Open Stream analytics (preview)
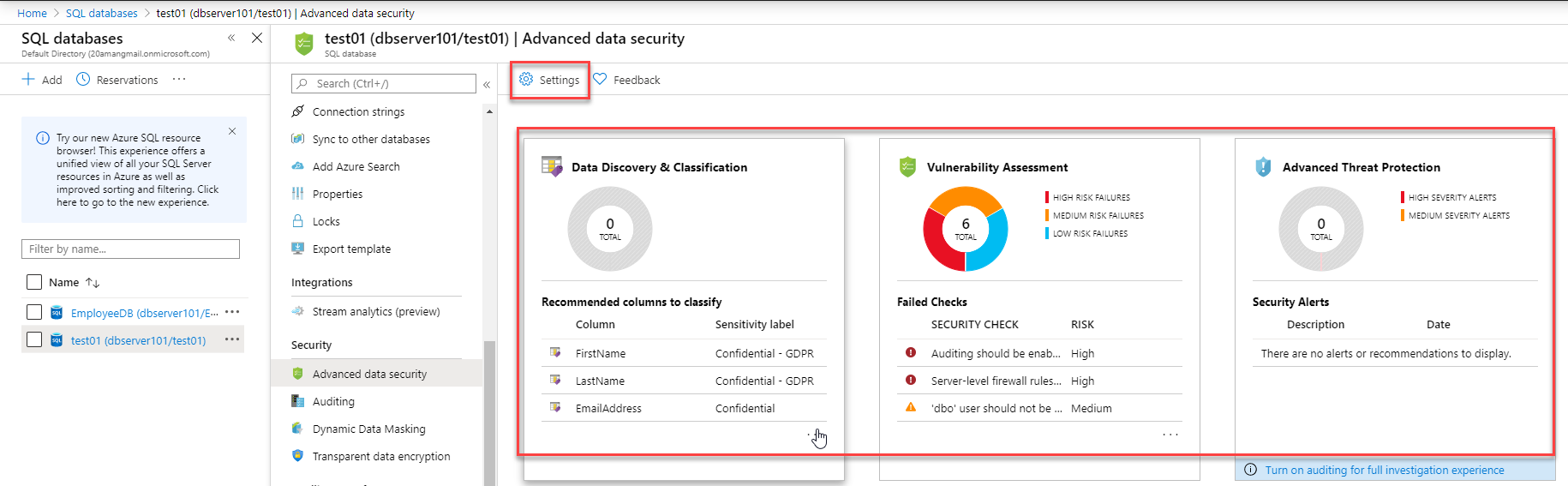 point(376,311)
